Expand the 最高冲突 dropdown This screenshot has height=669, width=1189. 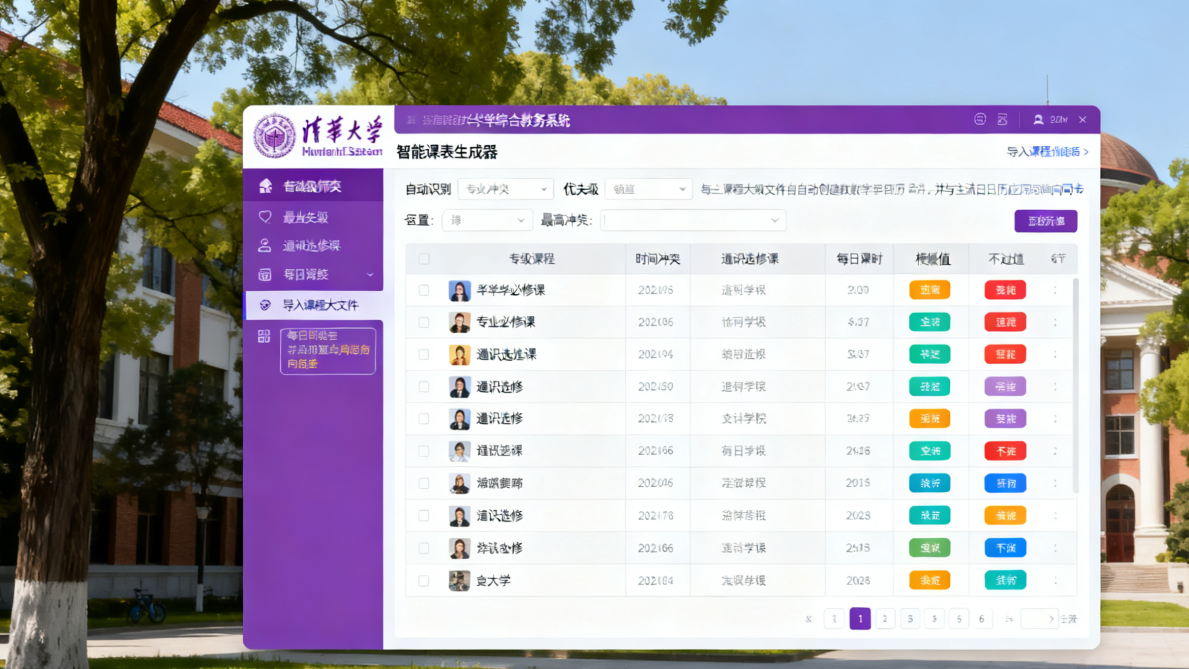[x=693, y=220]
